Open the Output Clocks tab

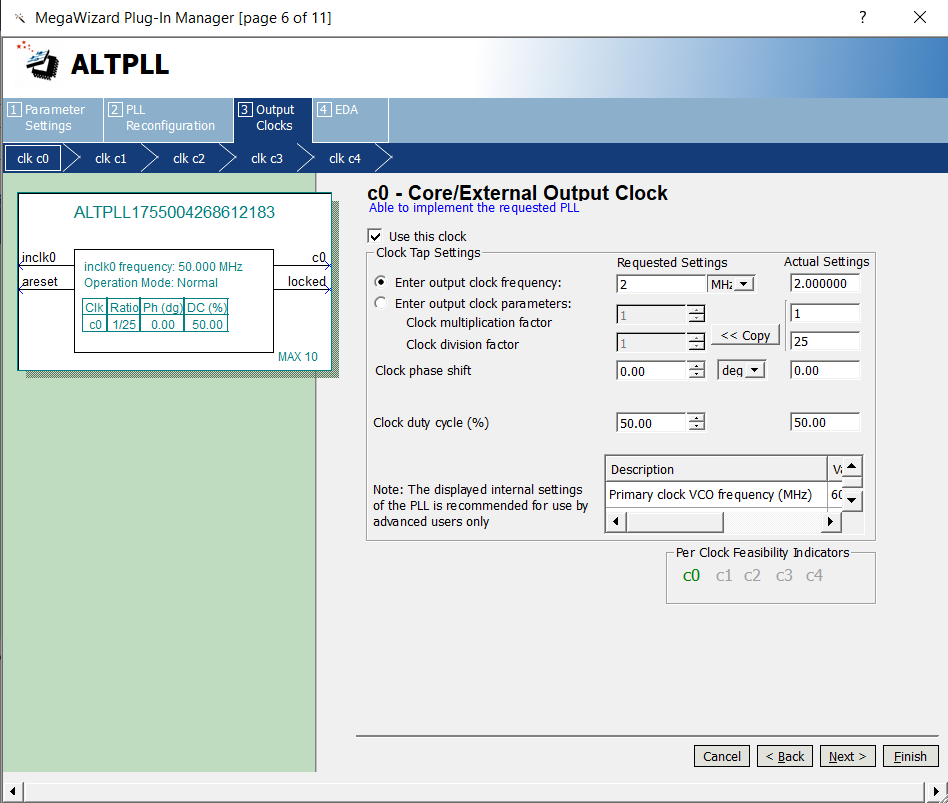(x=273, y=118)
